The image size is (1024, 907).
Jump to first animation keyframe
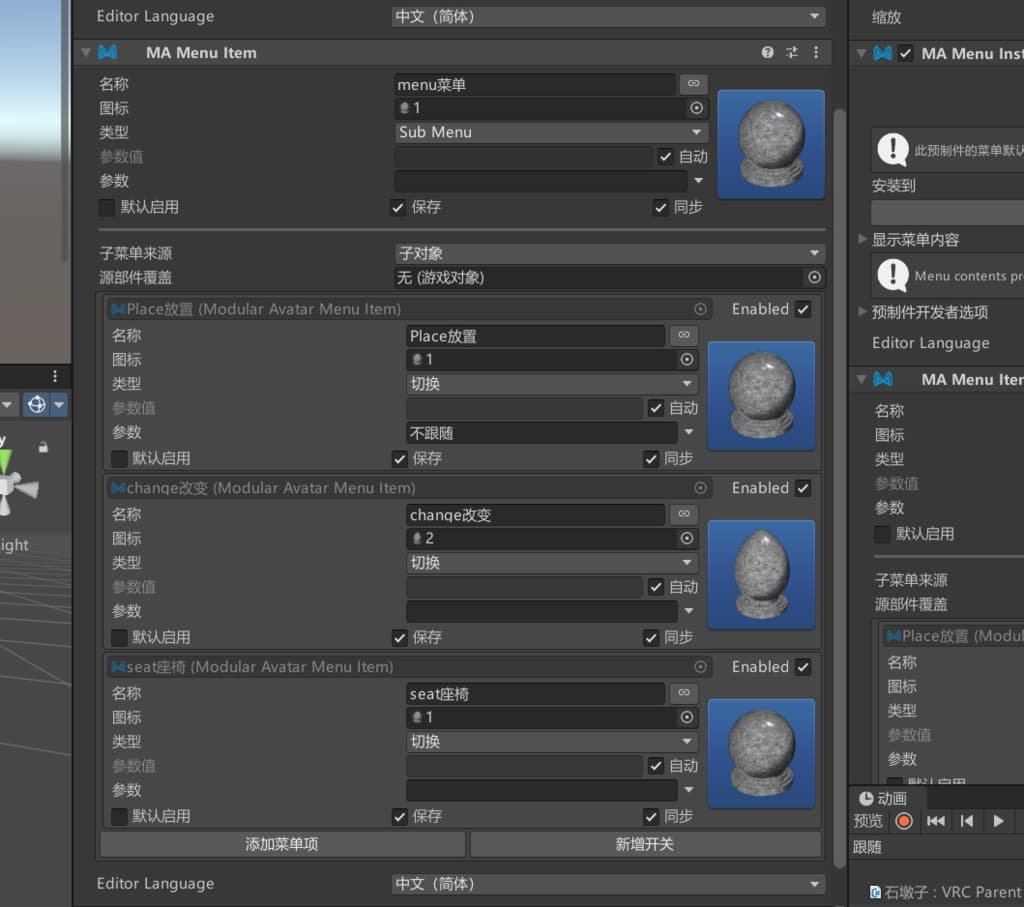[935, 821]
